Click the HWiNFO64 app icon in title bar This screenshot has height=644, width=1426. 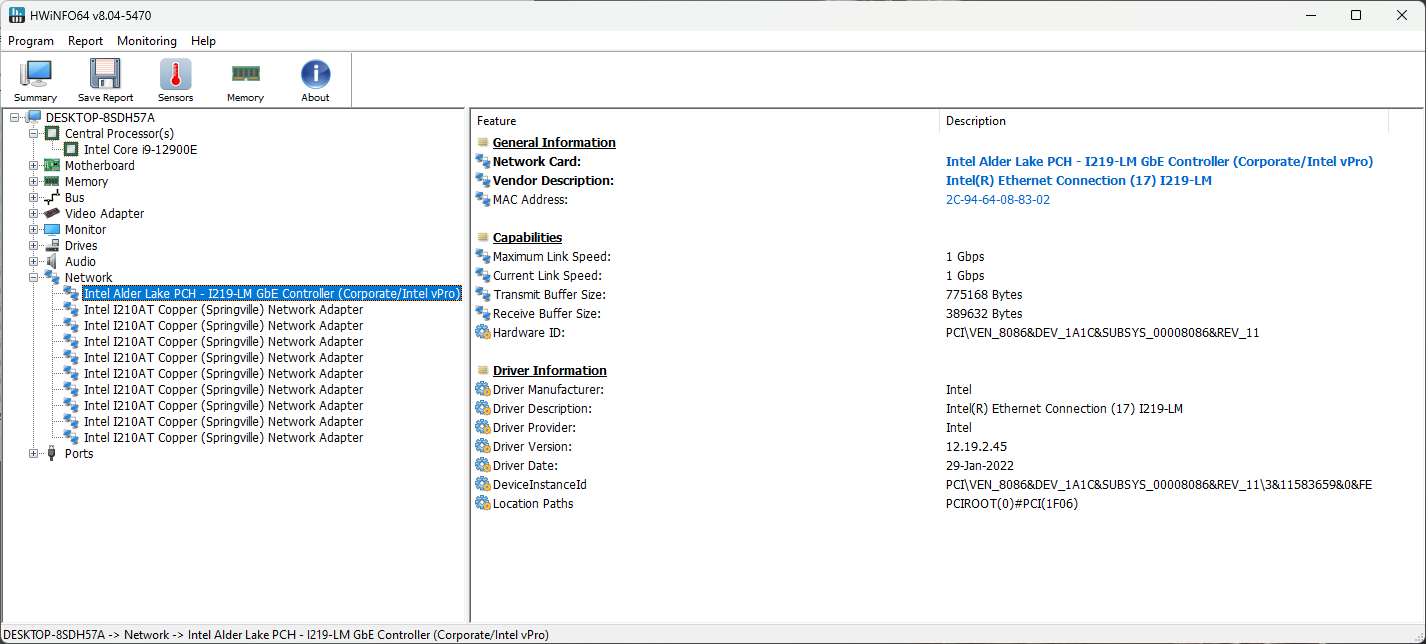(17, 15)
